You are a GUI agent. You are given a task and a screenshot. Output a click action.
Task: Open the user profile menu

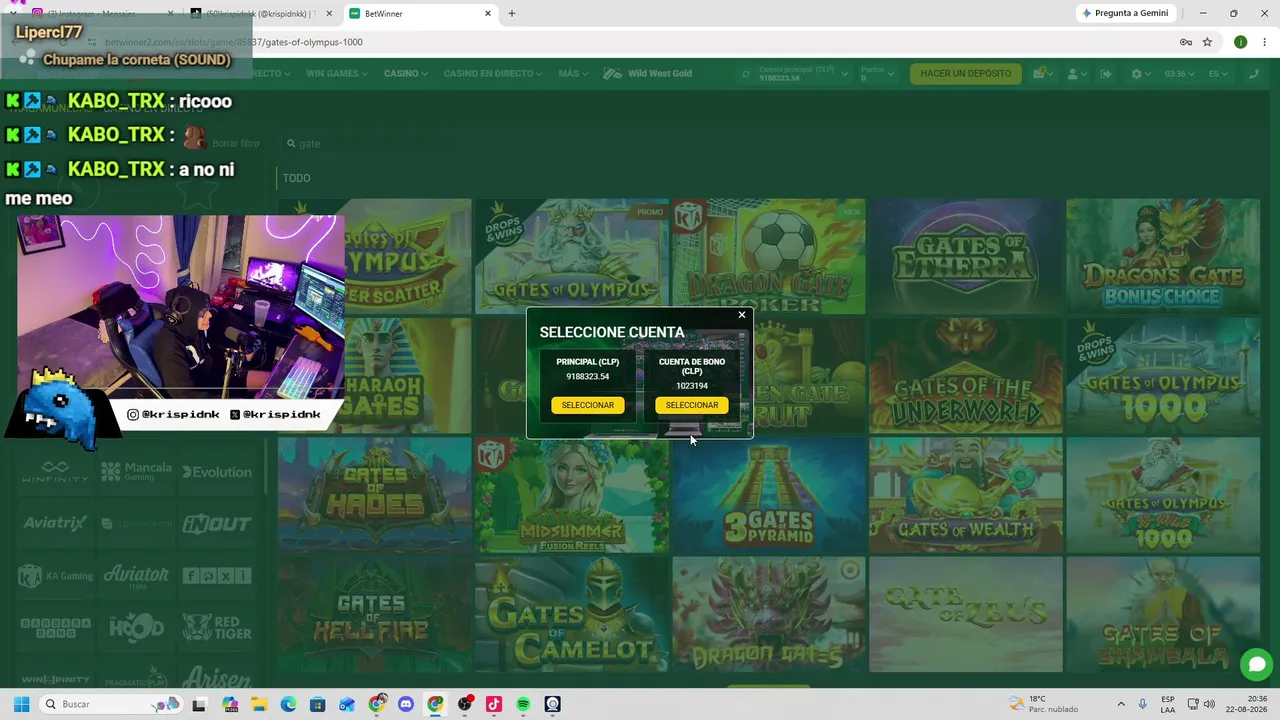pyautogui.click(x=1078, y=74)
